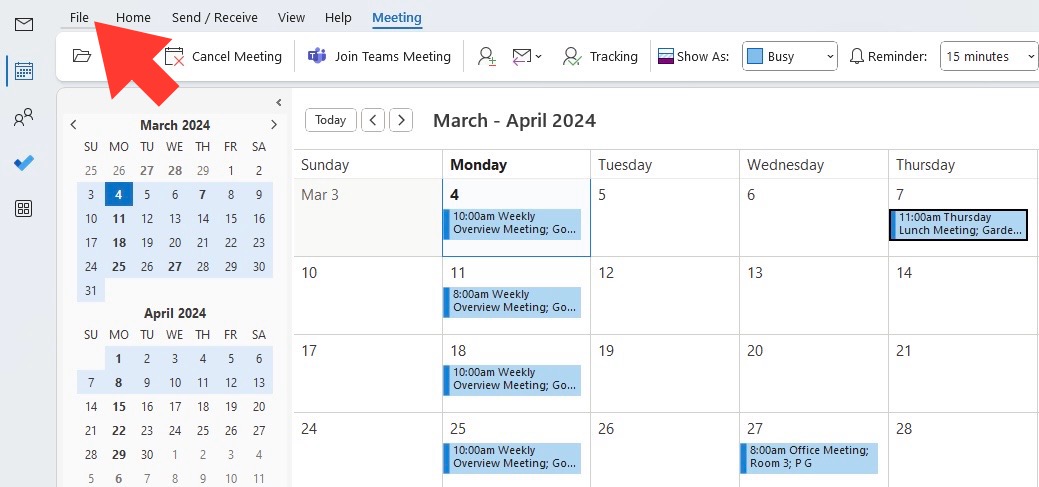Collapse the mini calendar pane

[279, 102]
